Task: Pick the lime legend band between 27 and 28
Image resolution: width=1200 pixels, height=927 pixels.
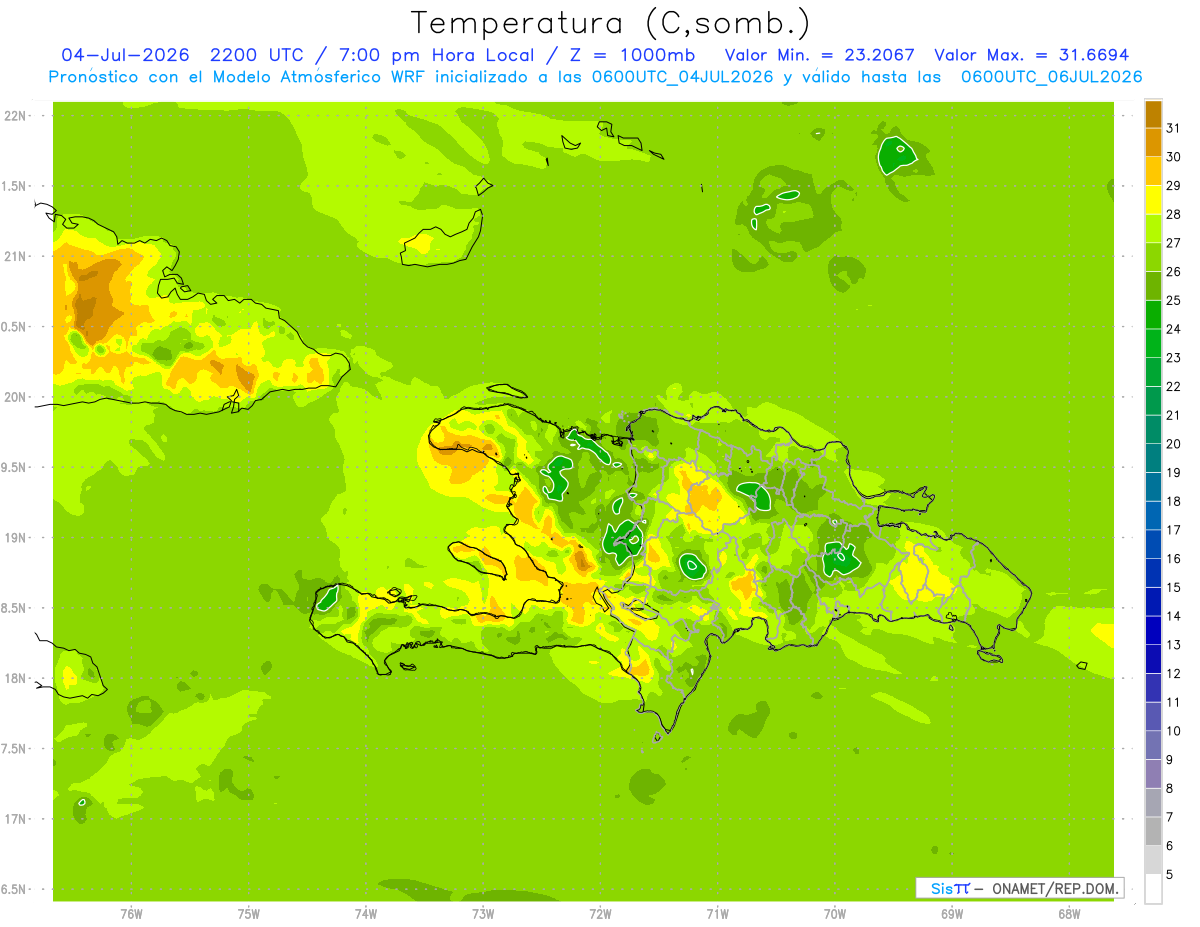Action: point(1153,228)
